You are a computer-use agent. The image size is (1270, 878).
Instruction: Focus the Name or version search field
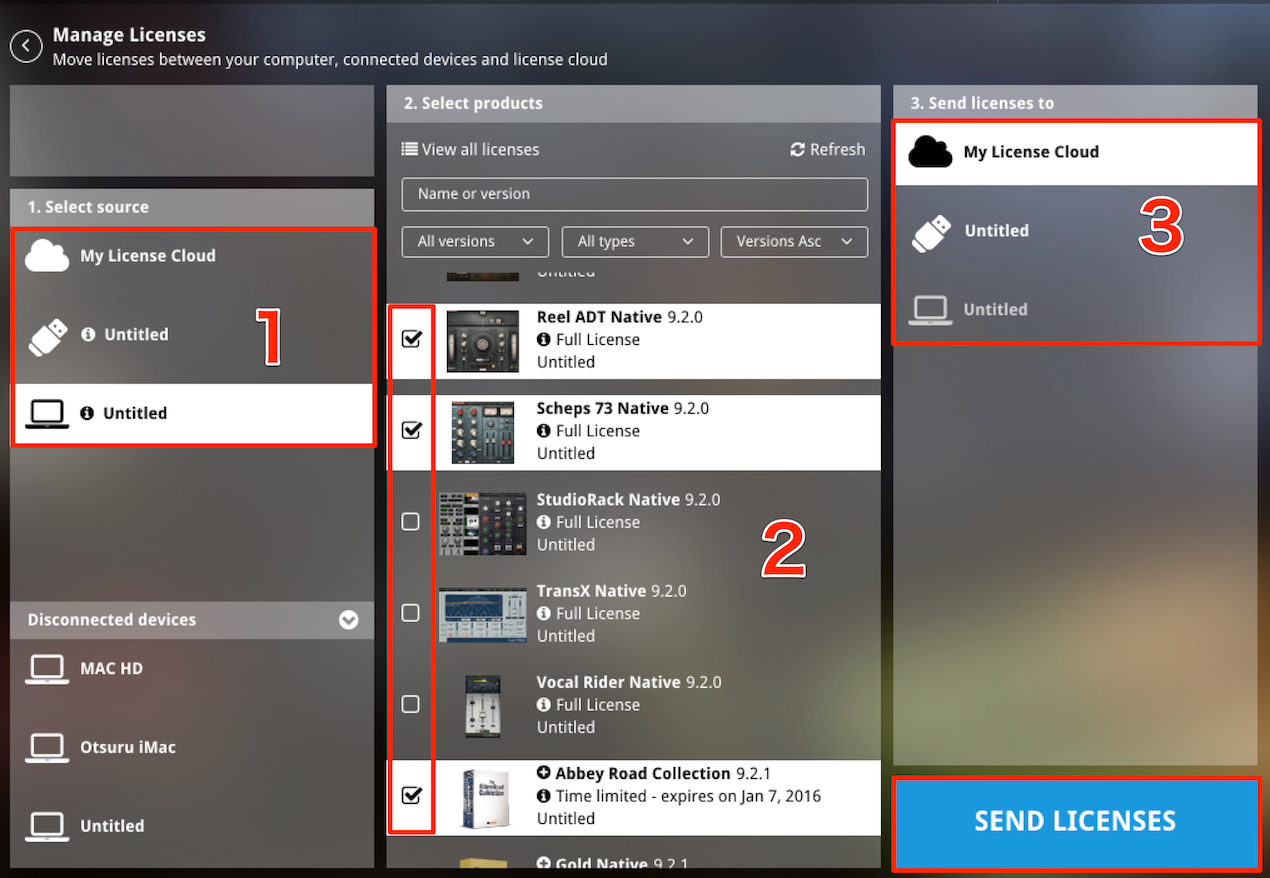coord(635,194)
